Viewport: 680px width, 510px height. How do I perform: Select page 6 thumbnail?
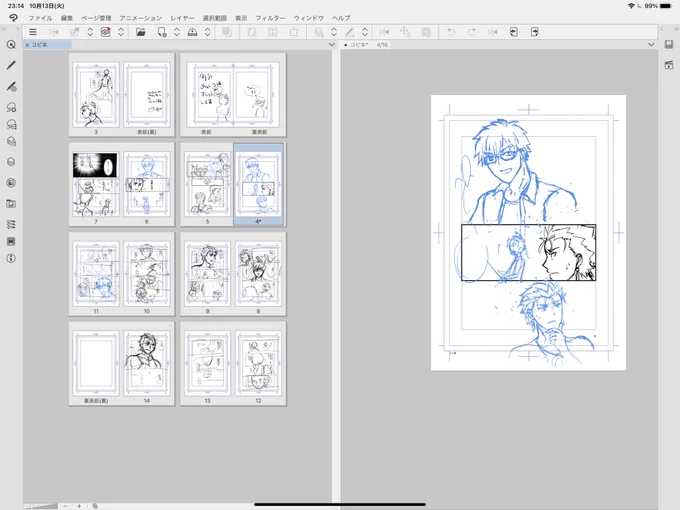coord(147,184)
